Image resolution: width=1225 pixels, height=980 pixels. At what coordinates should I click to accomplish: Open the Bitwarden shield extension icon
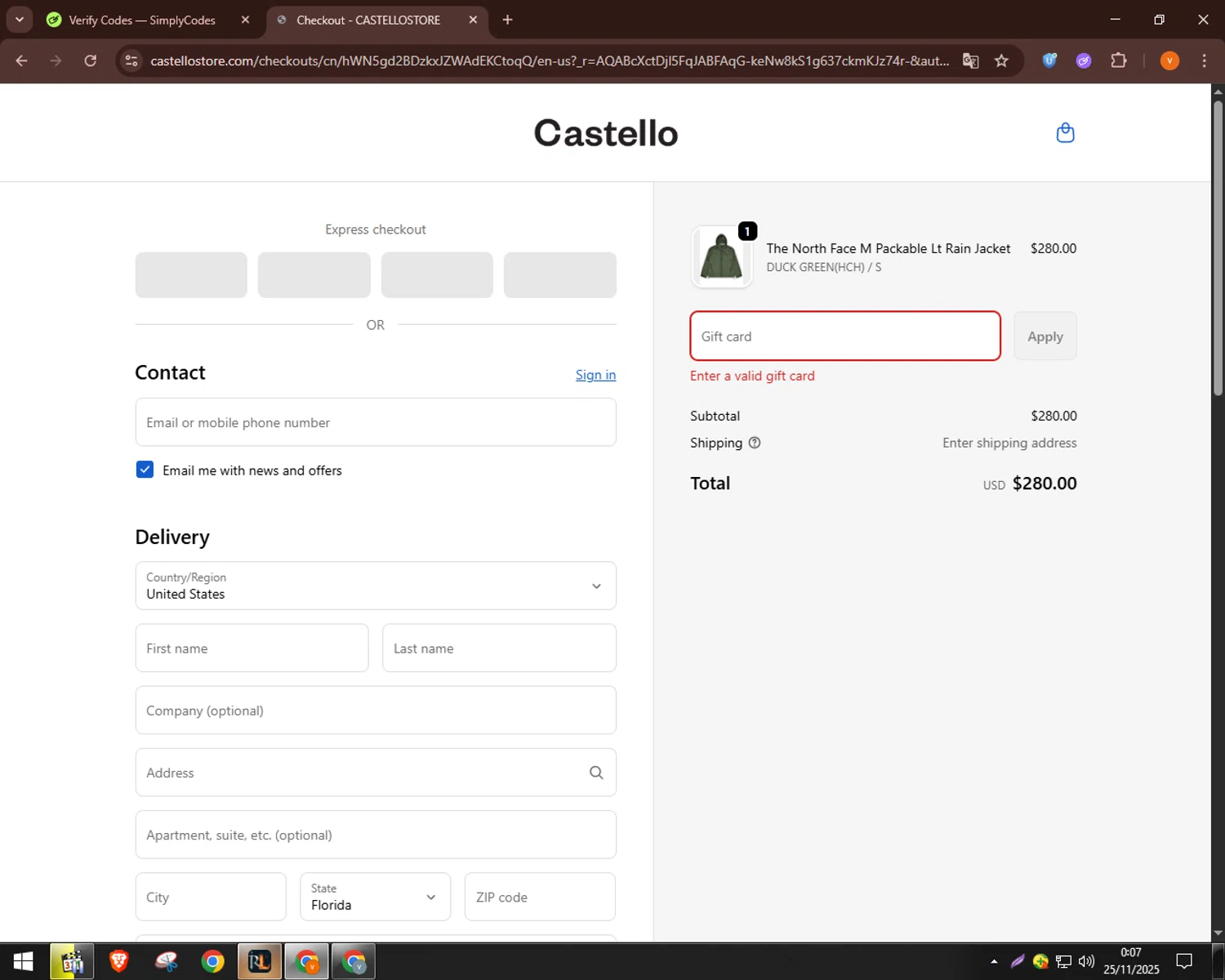pyautogui.click(x=1049, y=60)
